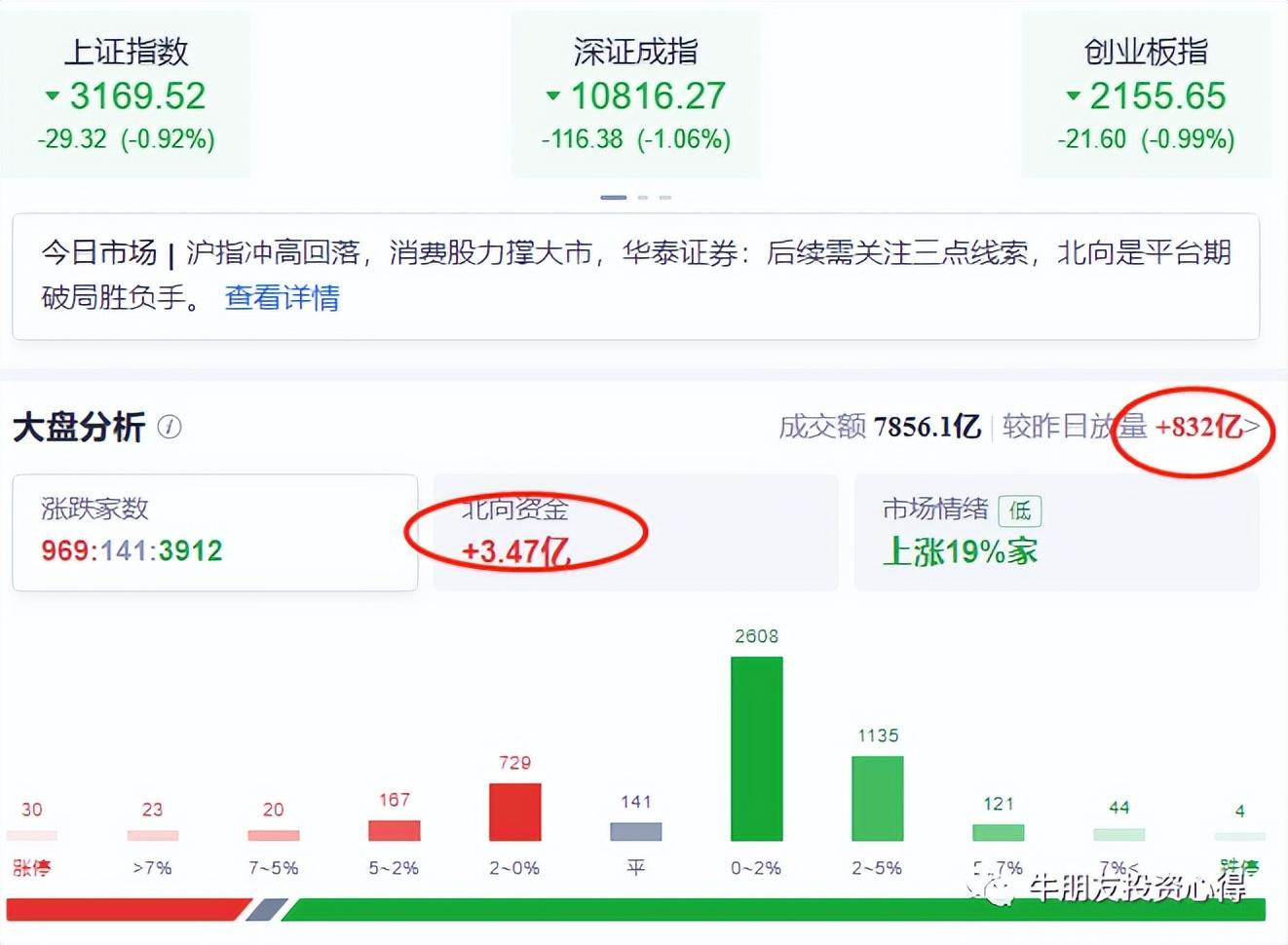The image size is (1288, 945).
Task: Click the 121 bar for 5~7% decline
Action: (x=998, y=832)
